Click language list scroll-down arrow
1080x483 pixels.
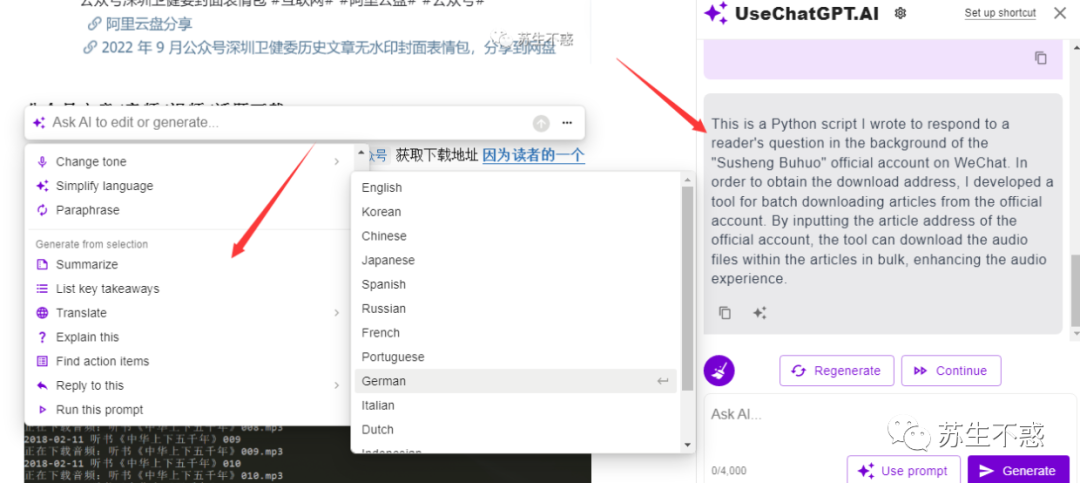tap(687, 445)
